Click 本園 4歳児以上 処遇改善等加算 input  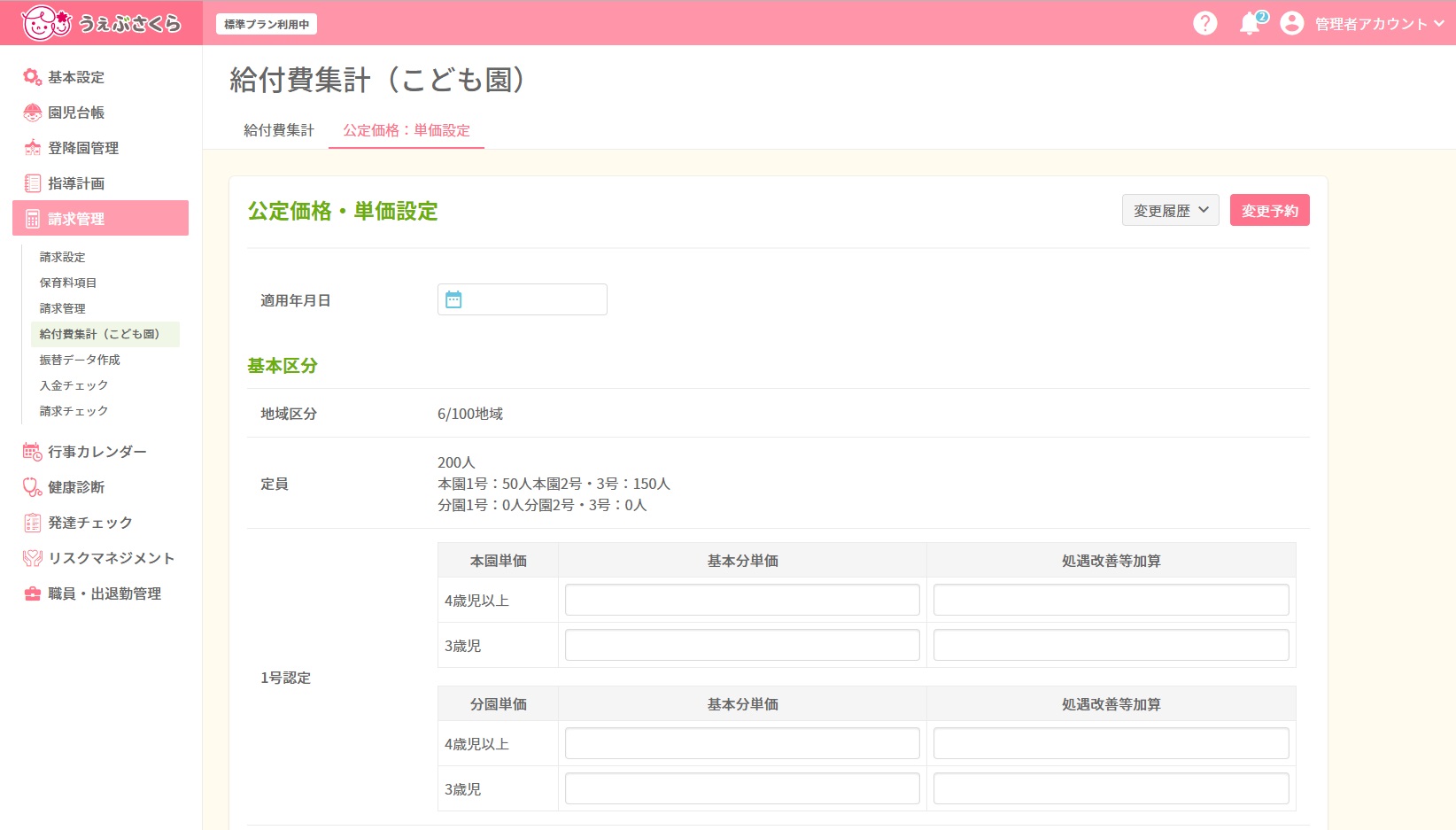[1111, 600]
